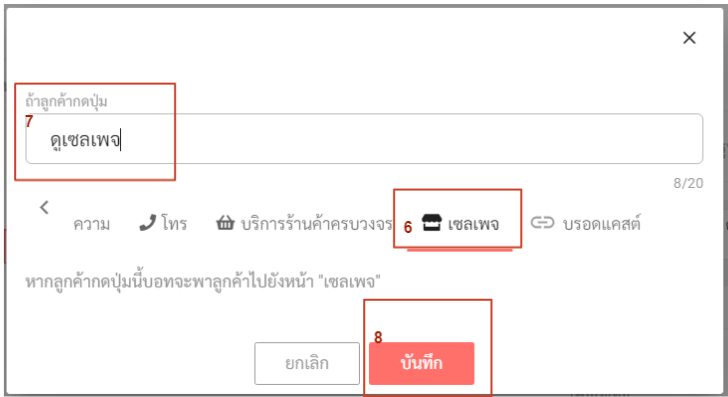Screen dimensions: 728x397
Task: Click the red step number 7 annotation
Action: 29,122
